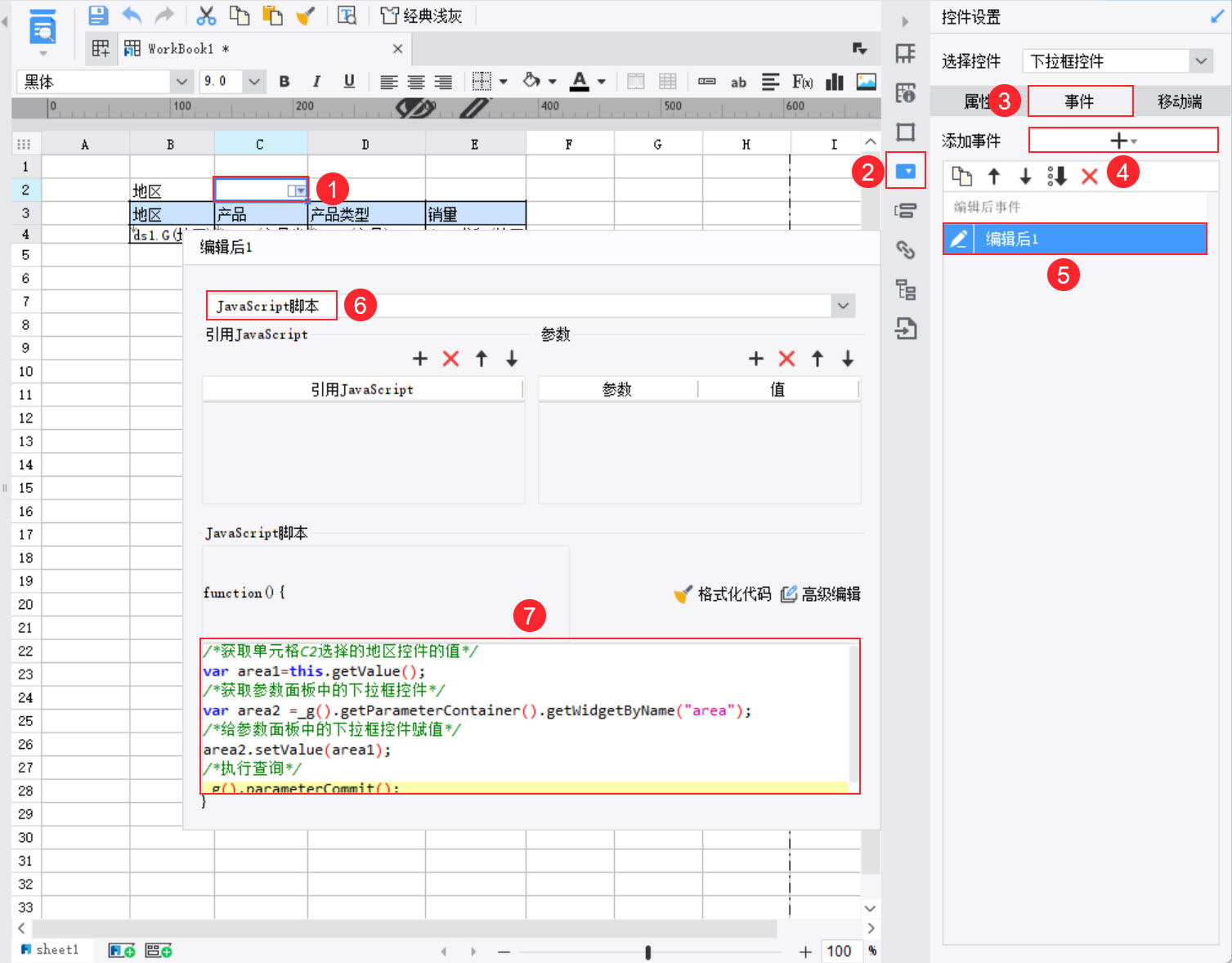Select the 编辑后1 event row

coord(1075,239)
